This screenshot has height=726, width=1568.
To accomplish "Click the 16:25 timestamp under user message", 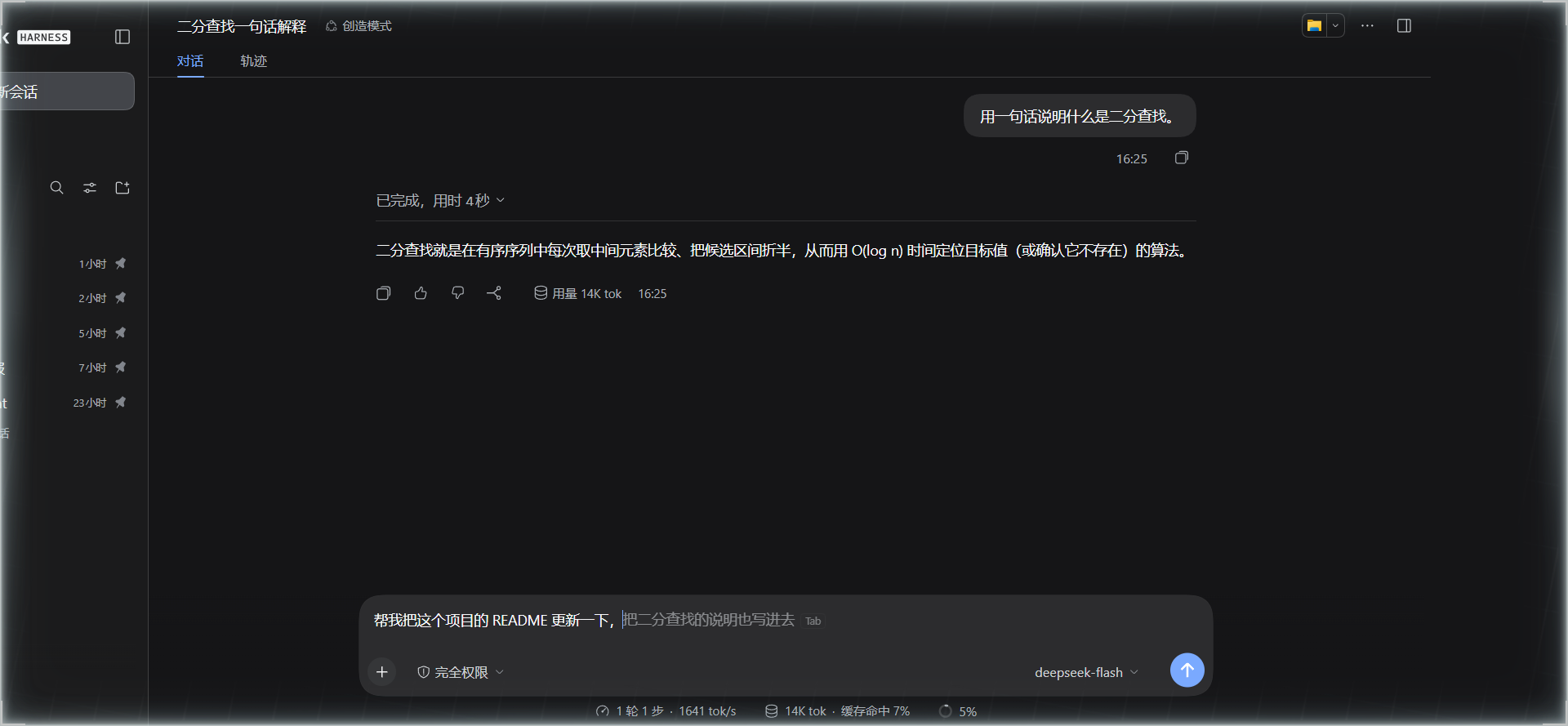I will tap(1132, 158).
